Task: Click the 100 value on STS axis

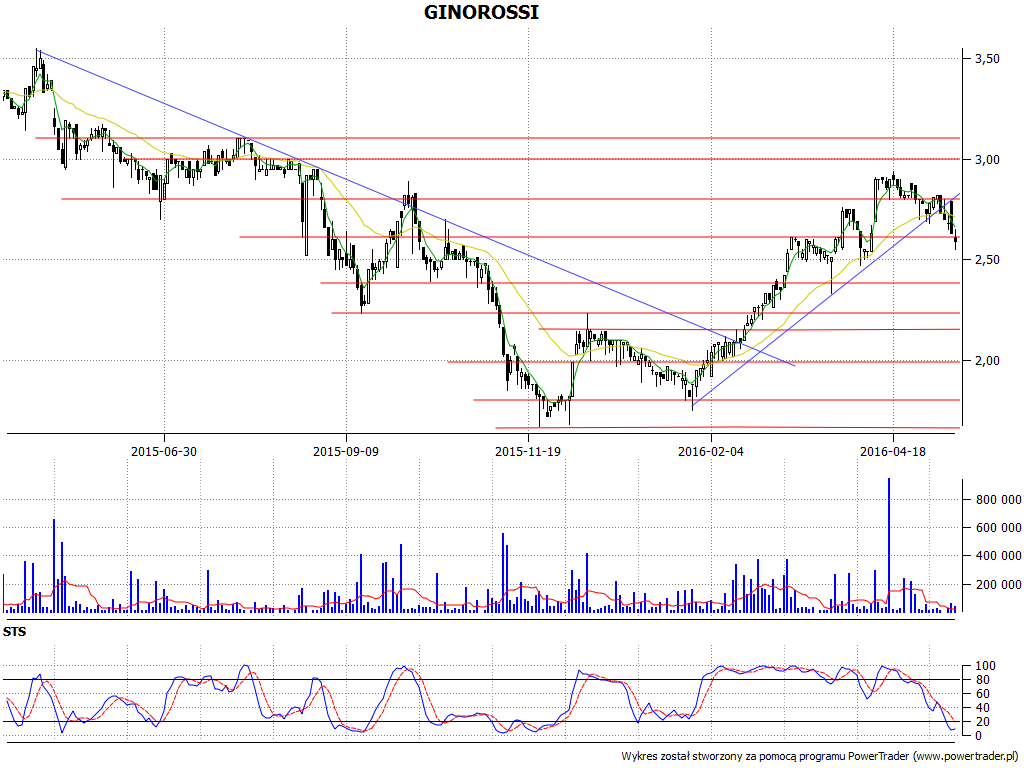Action: coord(985,666)
